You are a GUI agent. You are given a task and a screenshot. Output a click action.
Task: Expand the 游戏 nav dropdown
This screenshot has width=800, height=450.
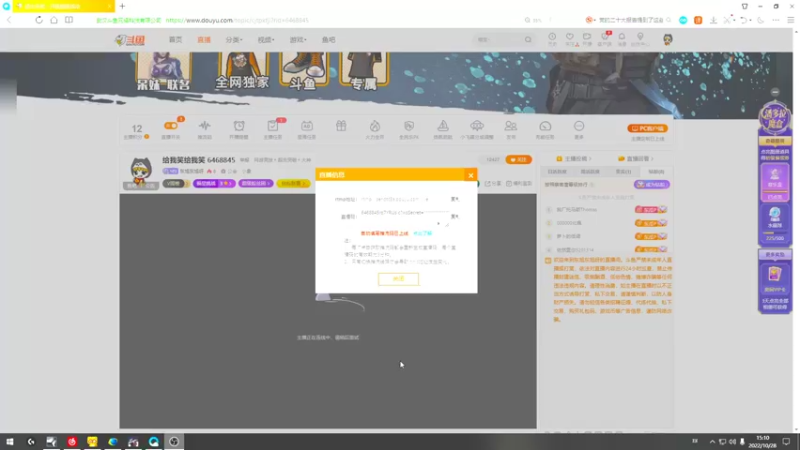[x=298, y=40]
